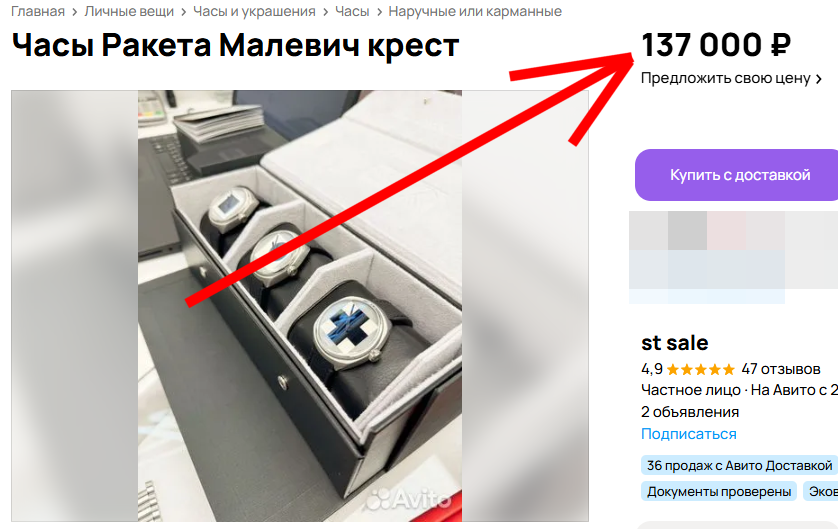Click Предложить свою цену link

(x=726, y=78)
